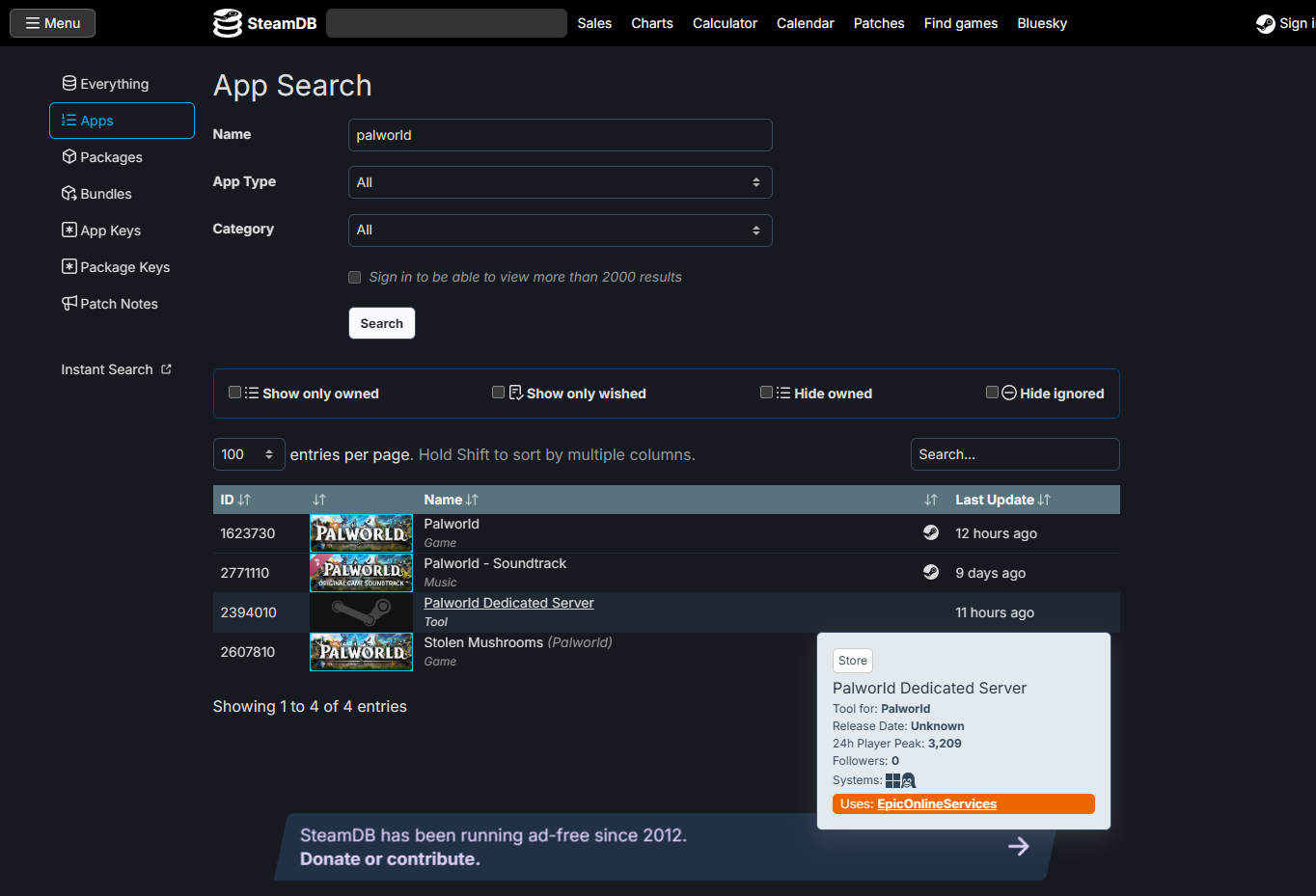Viewport: 1316px width, 896px height.
Task: Go to the Patches section in the top bar
Action: tap(878, 22)
